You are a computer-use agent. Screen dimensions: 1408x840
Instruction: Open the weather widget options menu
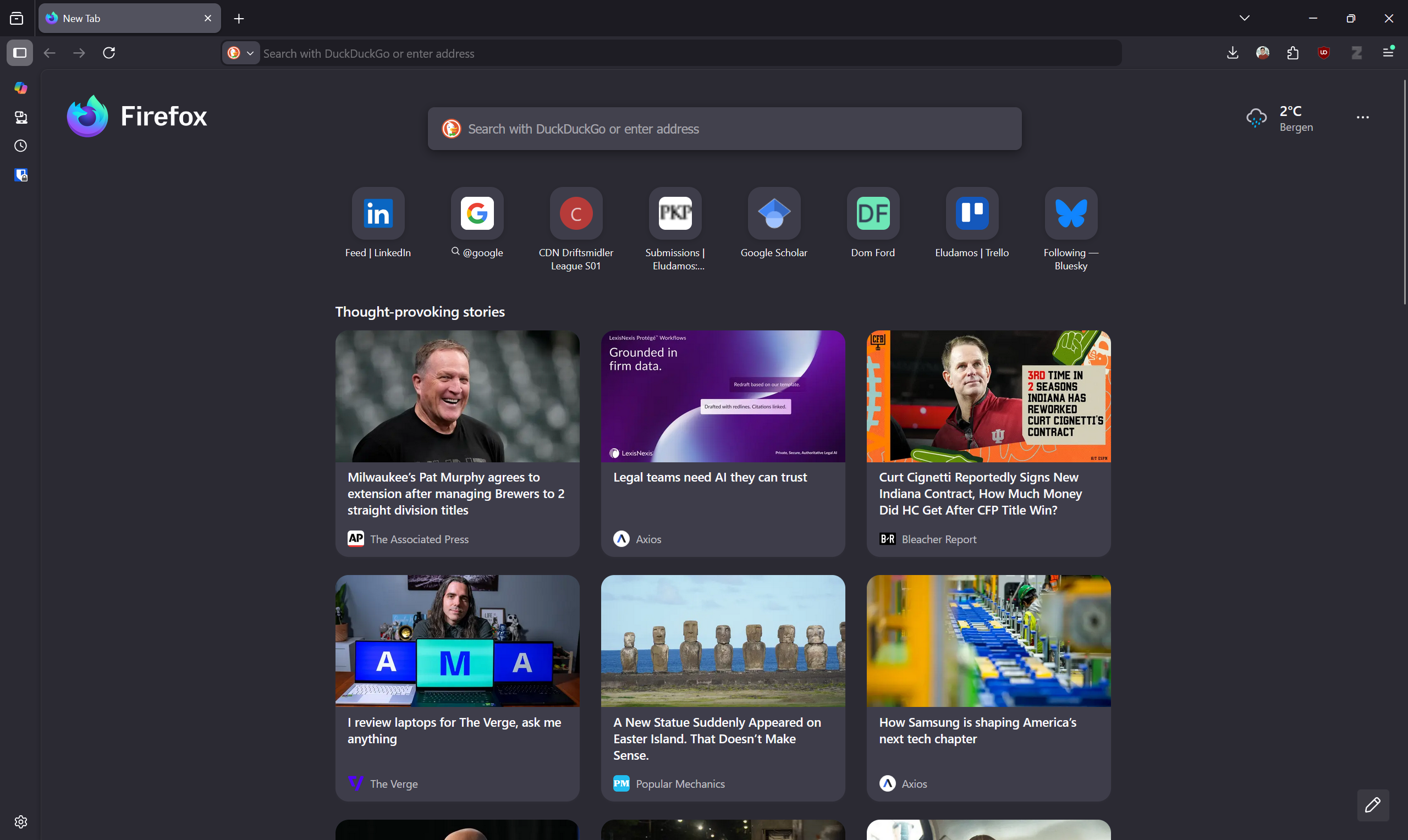1362,117
